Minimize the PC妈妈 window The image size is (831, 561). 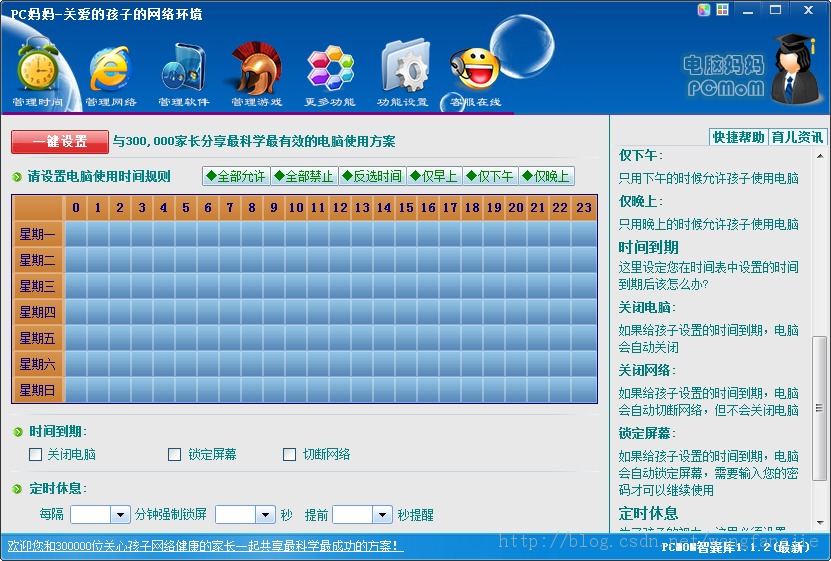point(748,10)
